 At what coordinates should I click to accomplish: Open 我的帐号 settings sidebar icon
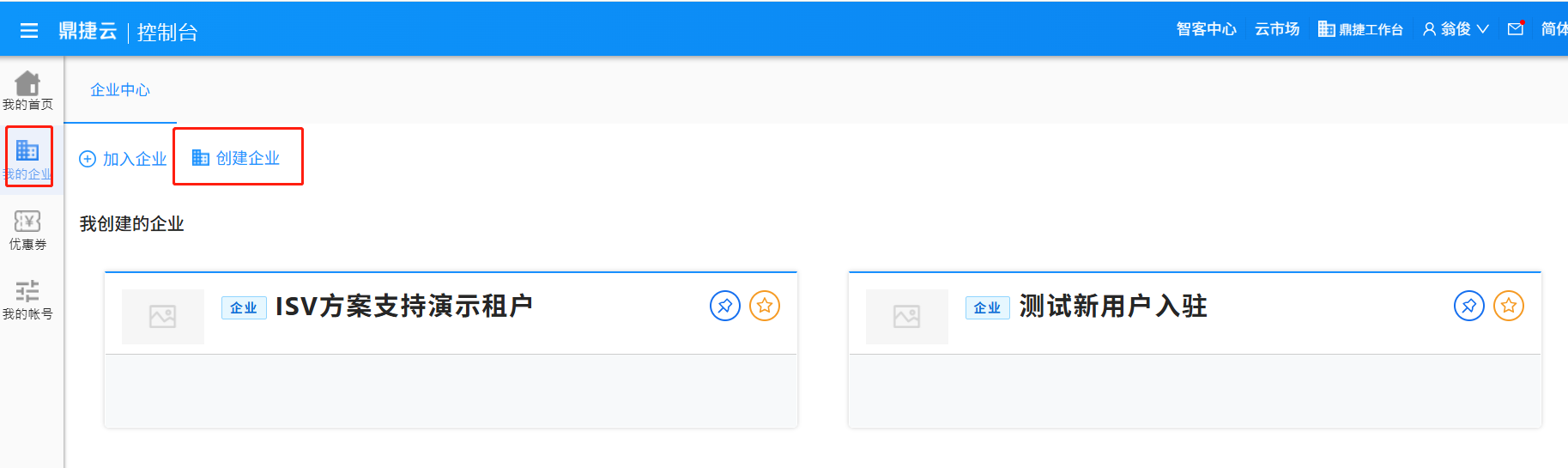27,300
